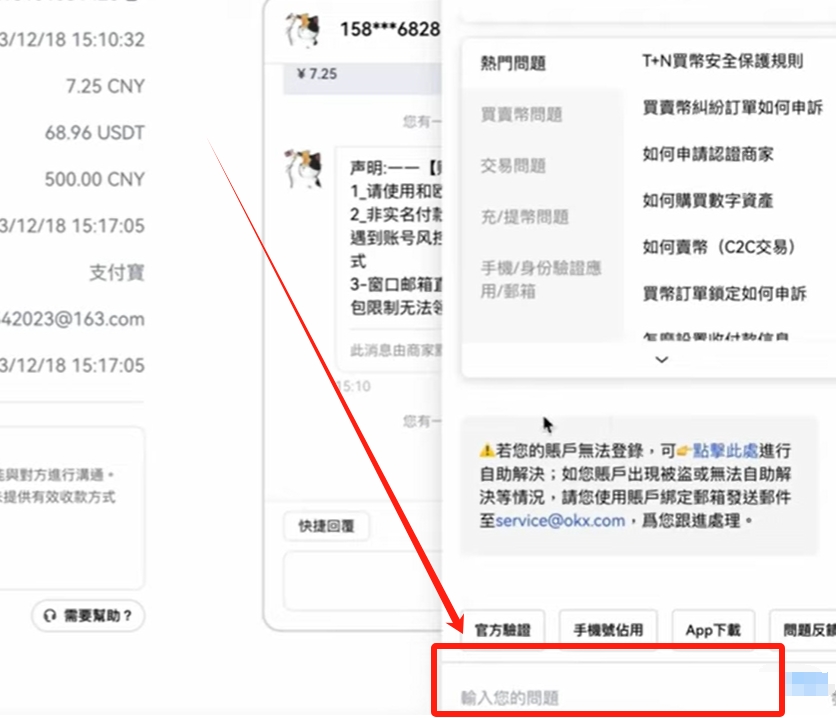Screen dimensions: 836x718
Task: Click 如何賣幣（C2C交易） question
Action: tap(719, 247)
